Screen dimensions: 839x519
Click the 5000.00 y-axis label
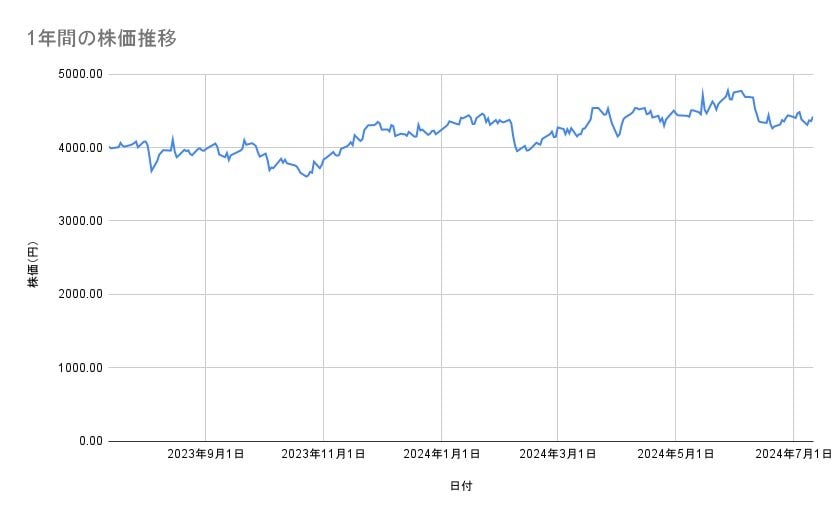coord(79,74)
